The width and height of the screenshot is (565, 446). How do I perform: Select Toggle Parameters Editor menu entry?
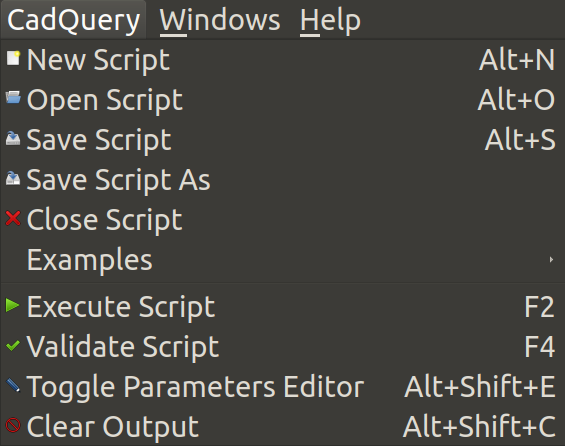pos(282,387)
